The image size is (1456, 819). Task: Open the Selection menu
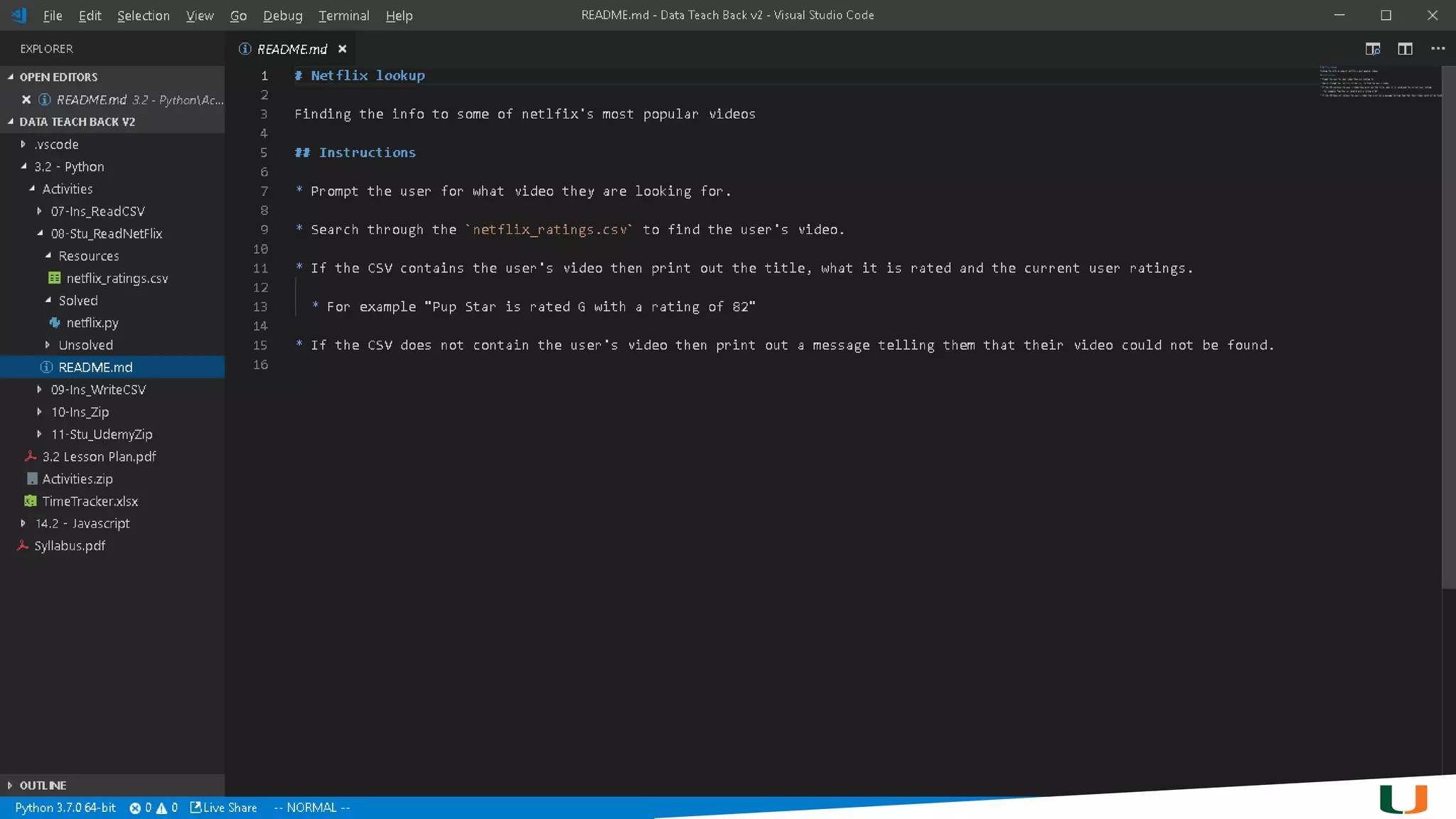point(143,16)
